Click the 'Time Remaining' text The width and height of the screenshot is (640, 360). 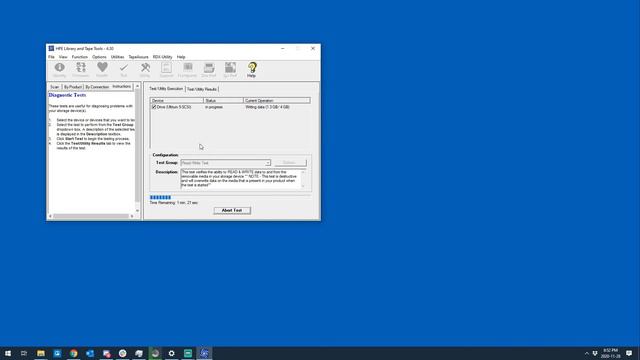tap(174, 202)
